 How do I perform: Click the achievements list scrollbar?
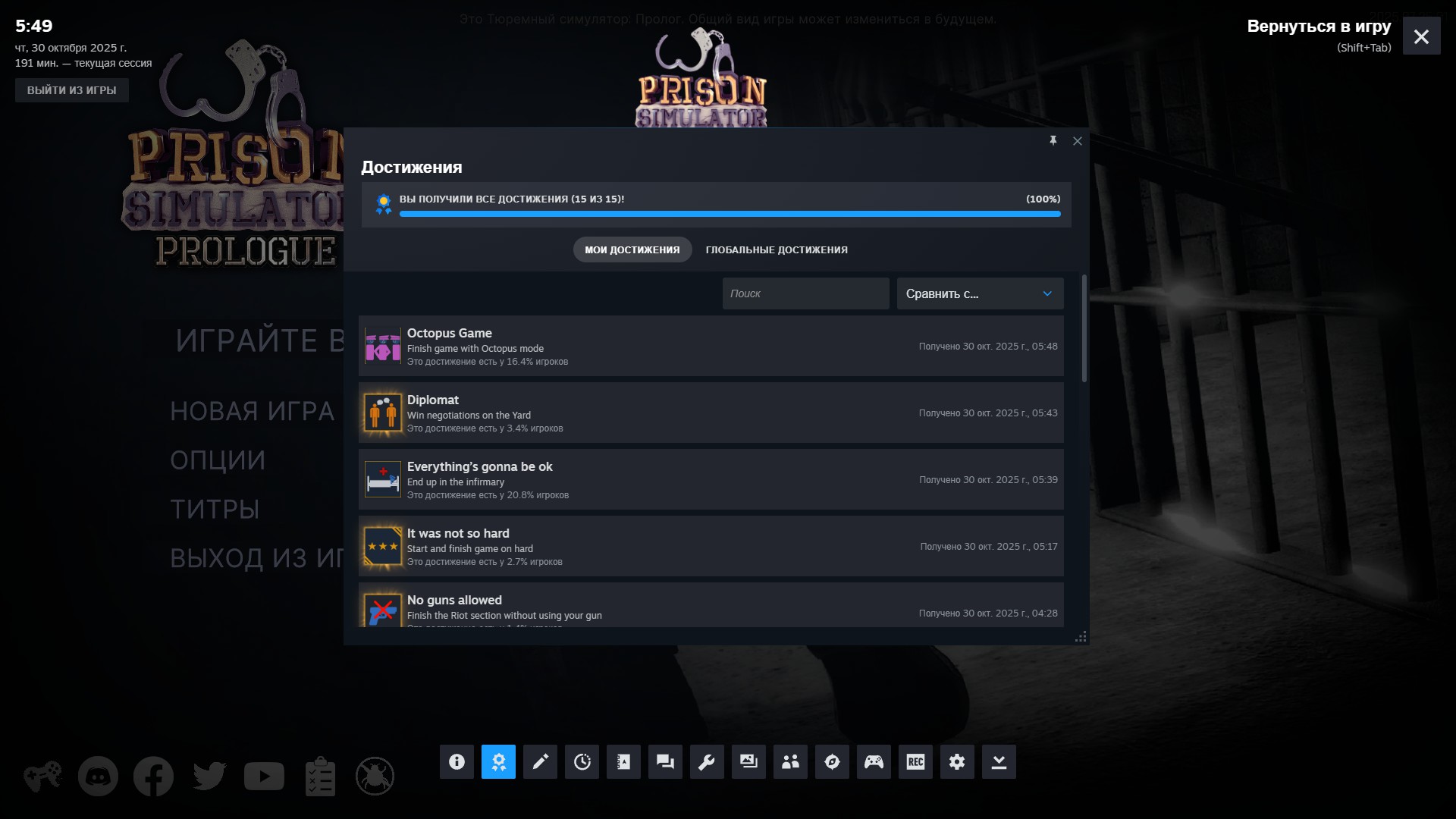click(1084, 329)
